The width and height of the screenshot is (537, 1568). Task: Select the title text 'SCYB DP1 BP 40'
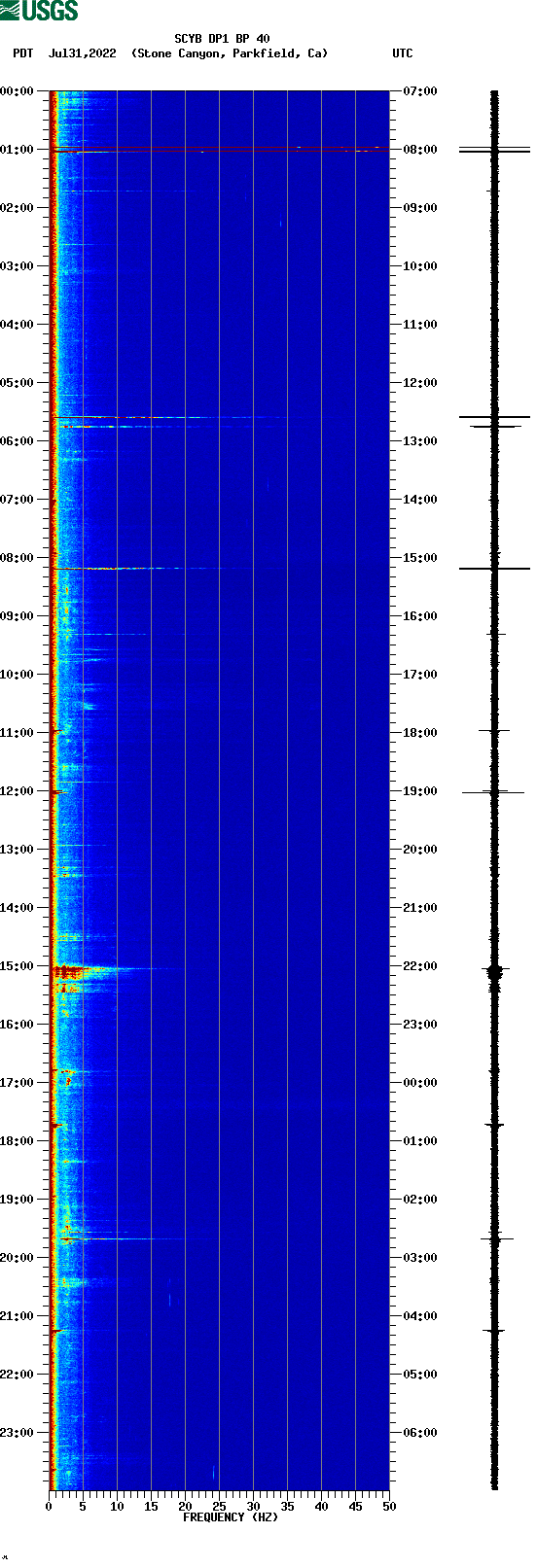222,39
